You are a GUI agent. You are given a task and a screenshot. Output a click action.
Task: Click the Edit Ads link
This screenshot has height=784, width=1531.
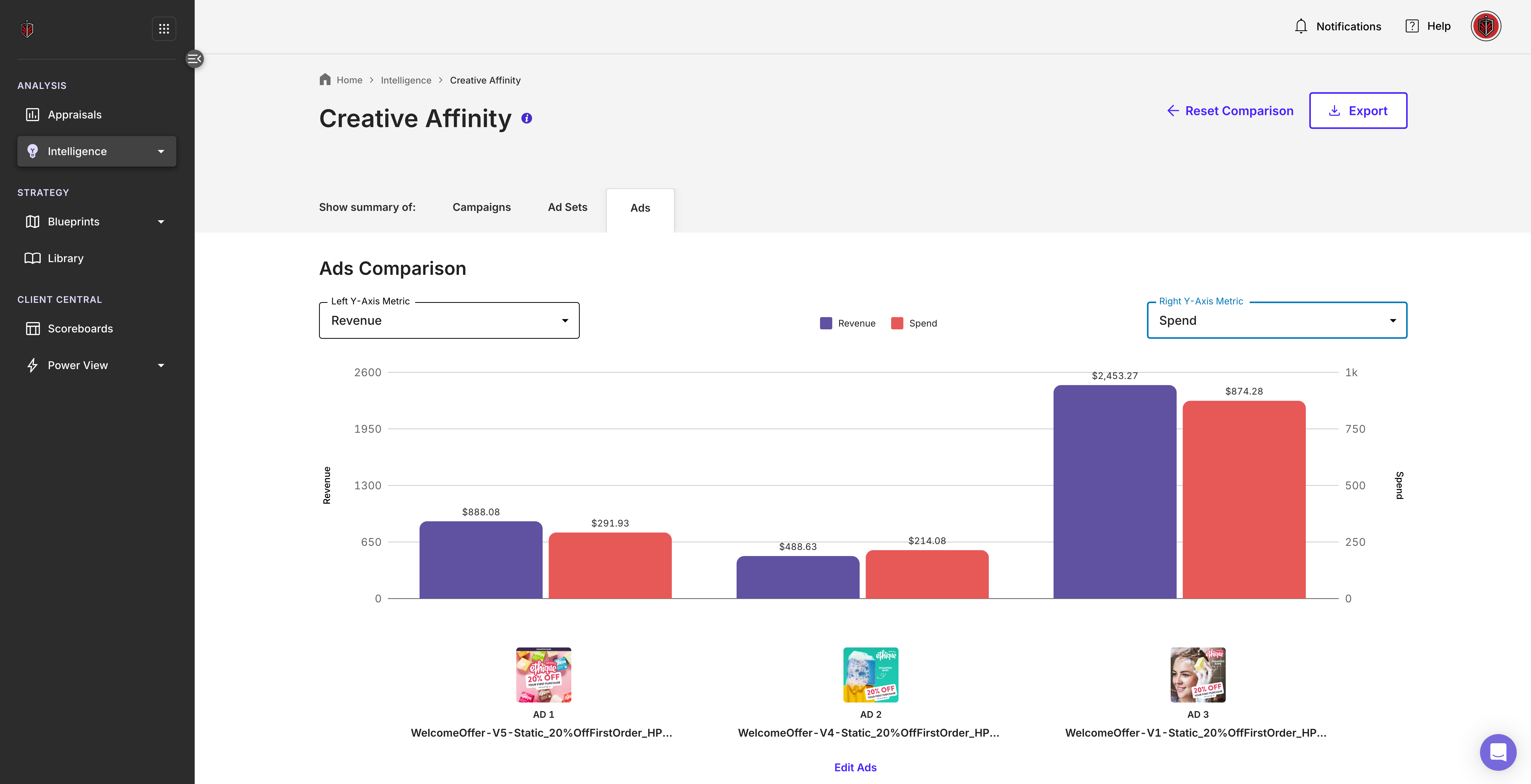coord(855,767)
